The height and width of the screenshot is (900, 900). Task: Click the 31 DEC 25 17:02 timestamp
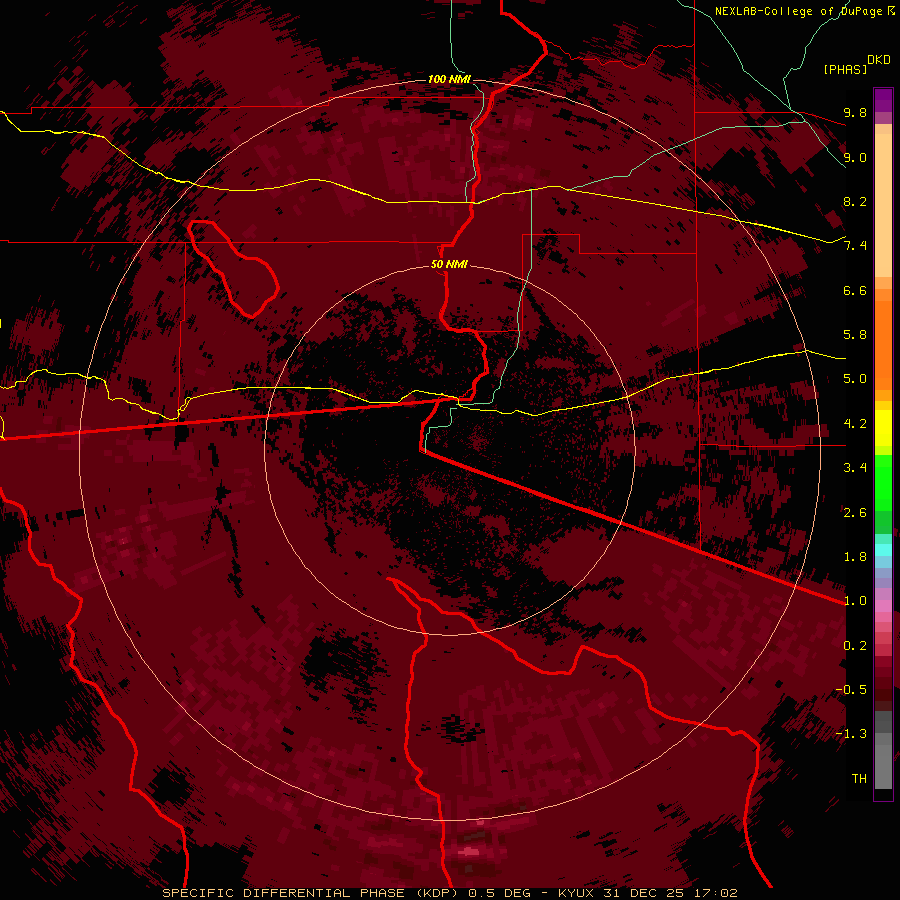coord(670,893)
